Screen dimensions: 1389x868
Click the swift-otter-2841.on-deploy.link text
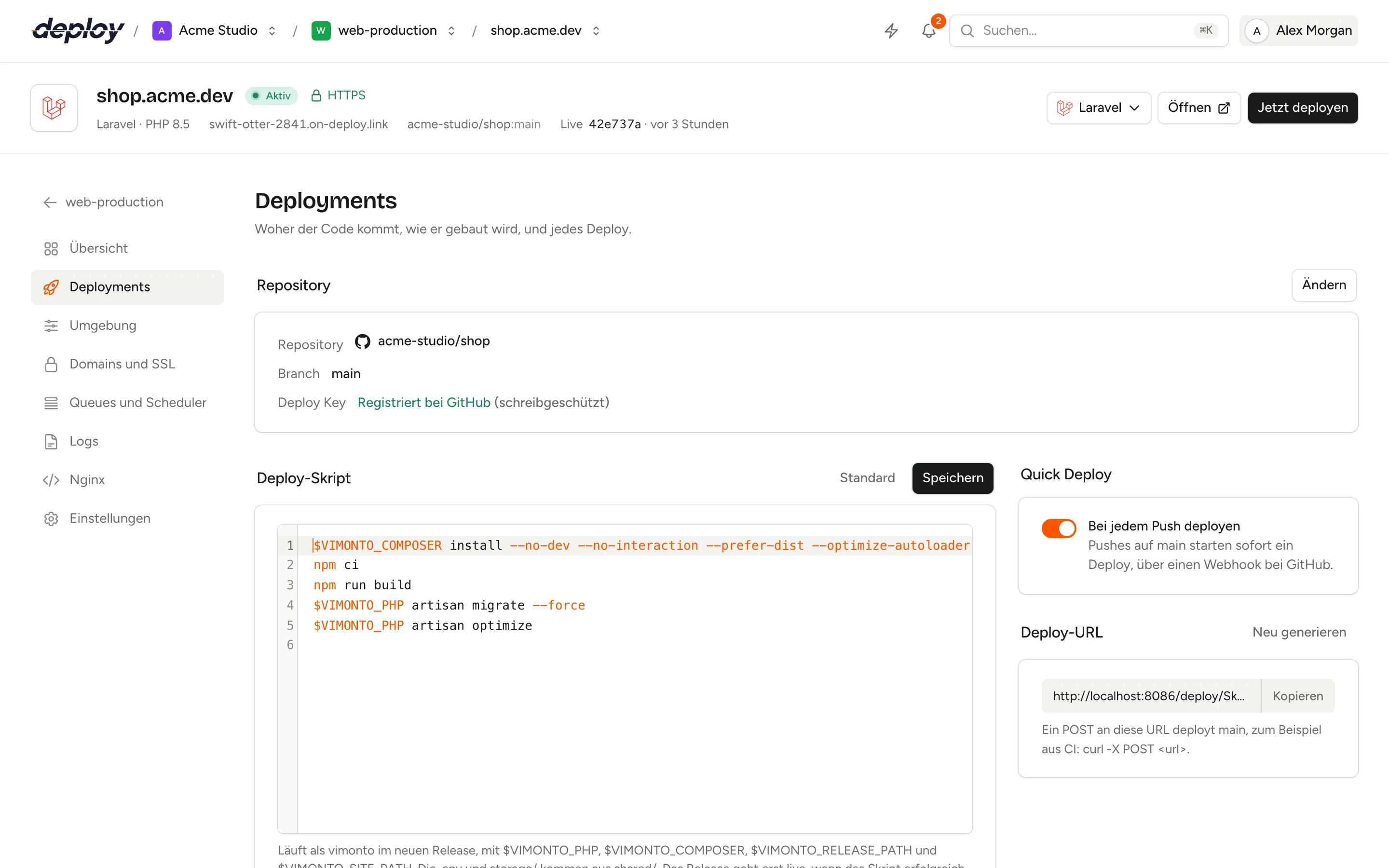point(299,124)
